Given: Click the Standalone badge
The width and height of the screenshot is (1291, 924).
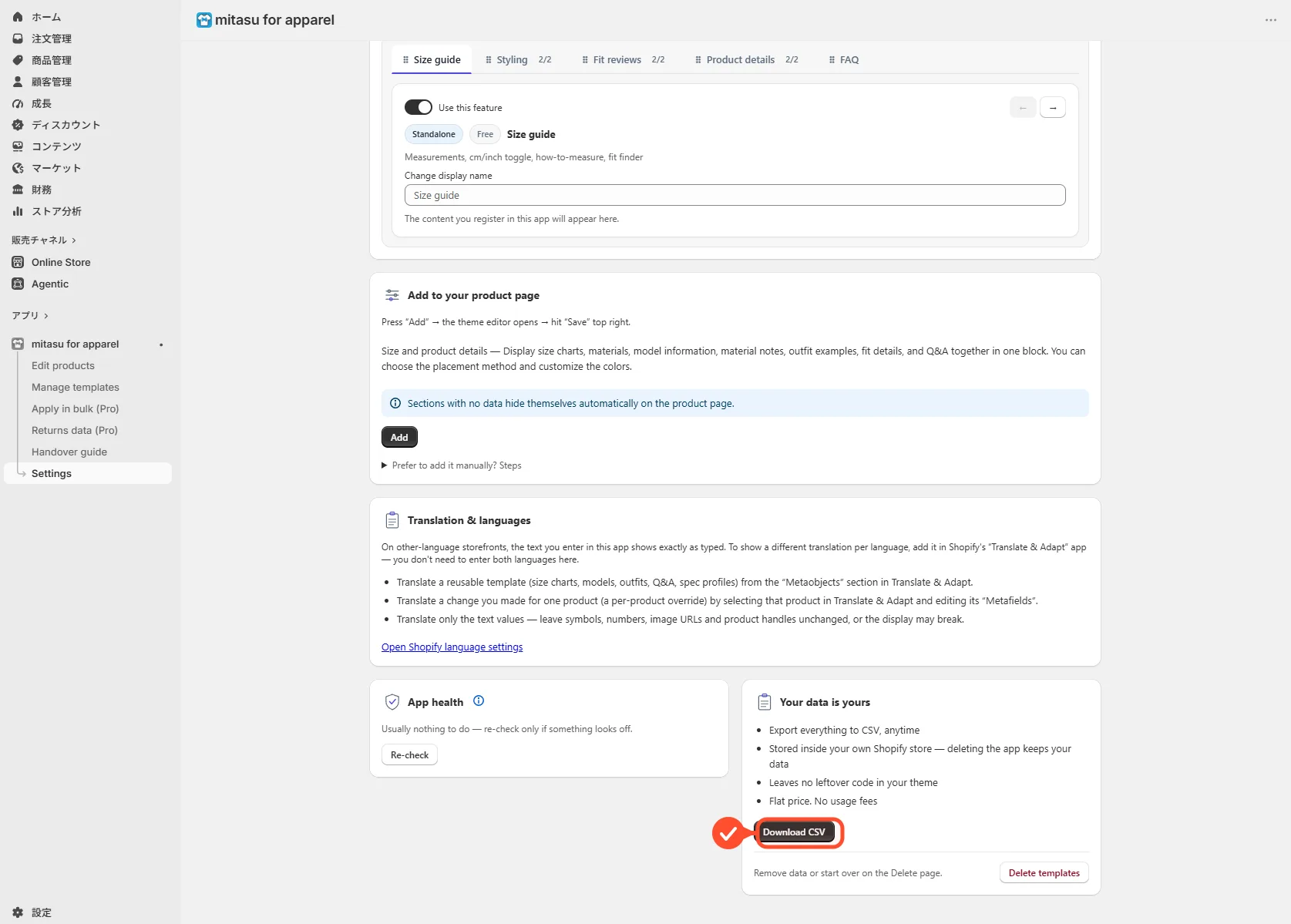Looking at the screenshot, I should tap(434, 134).
